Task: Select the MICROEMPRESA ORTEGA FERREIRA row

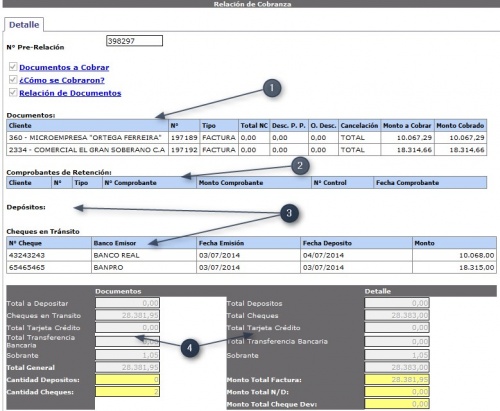Action: click(246, 138)
